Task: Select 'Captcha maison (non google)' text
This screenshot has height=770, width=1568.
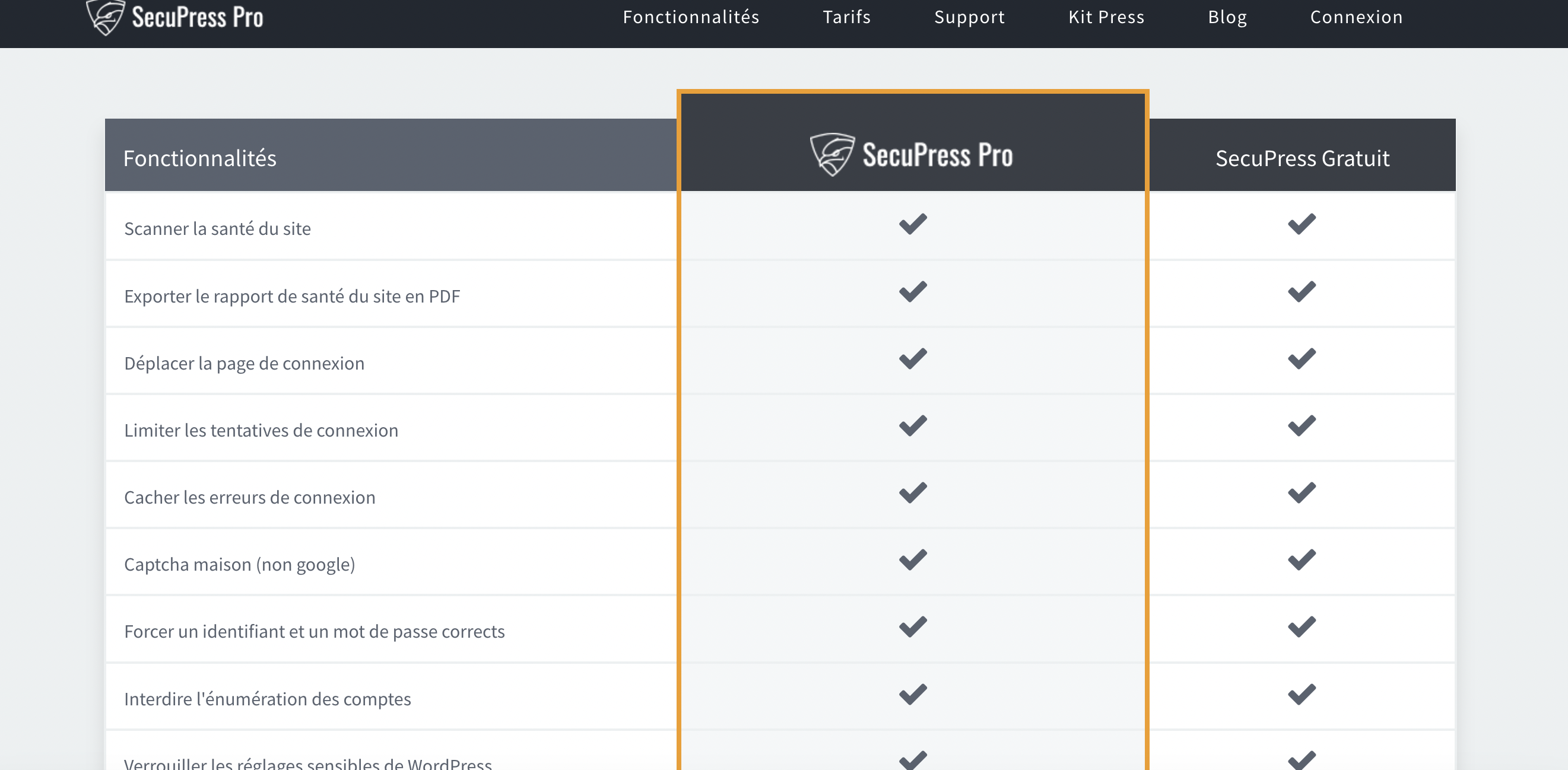Action: (x=240, y=564)
